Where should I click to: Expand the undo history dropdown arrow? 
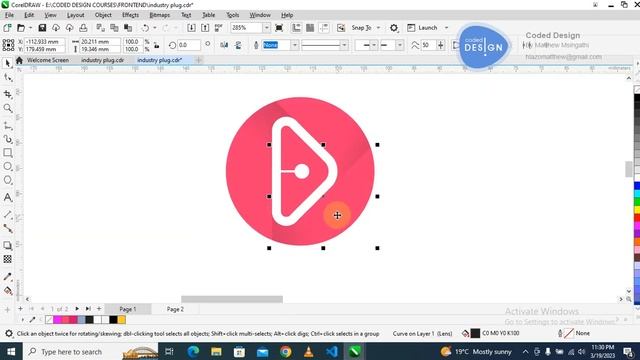click(155, 28)
